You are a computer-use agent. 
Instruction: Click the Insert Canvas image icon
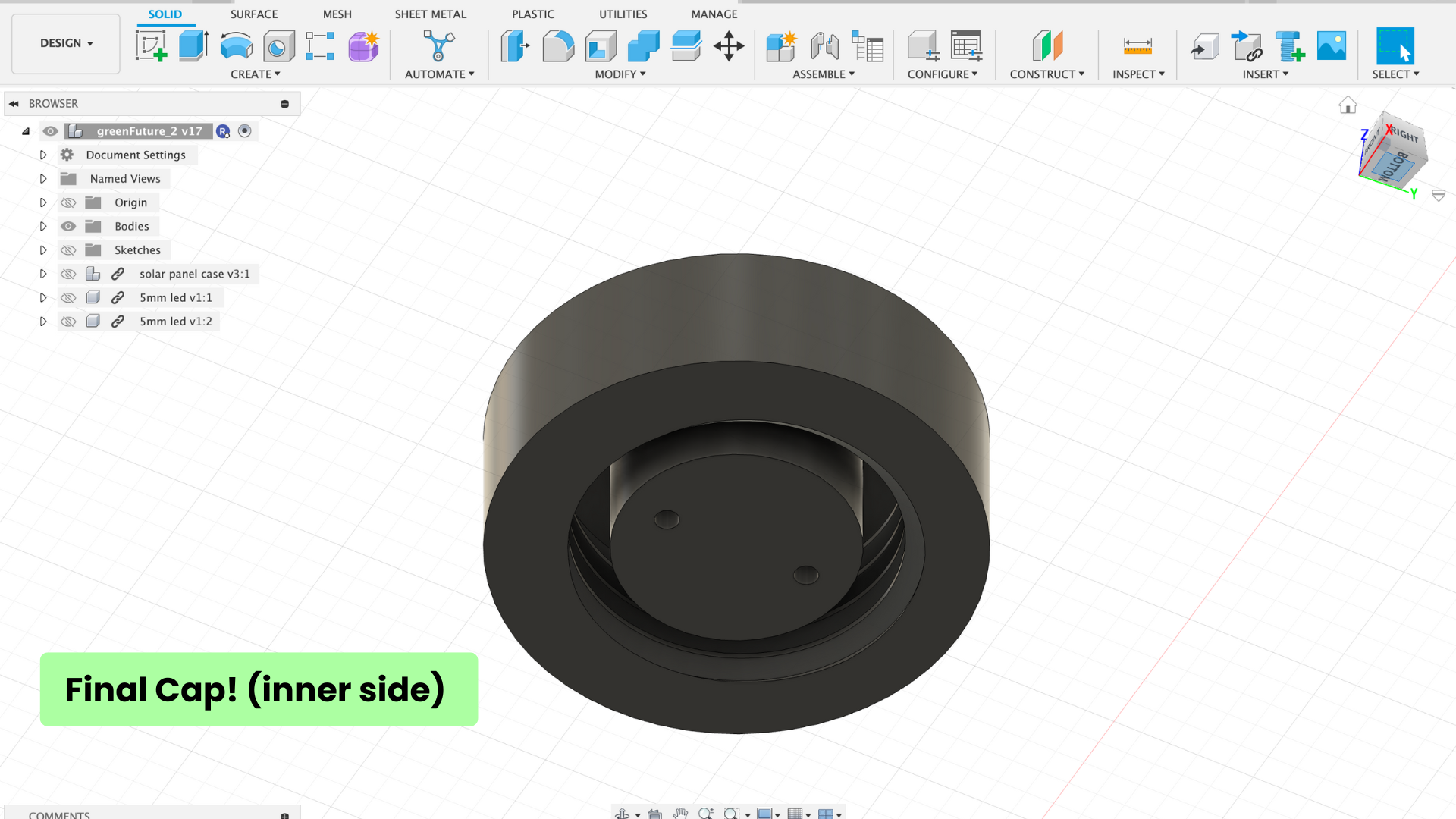pyautogui.click(x=1331, y=46)
